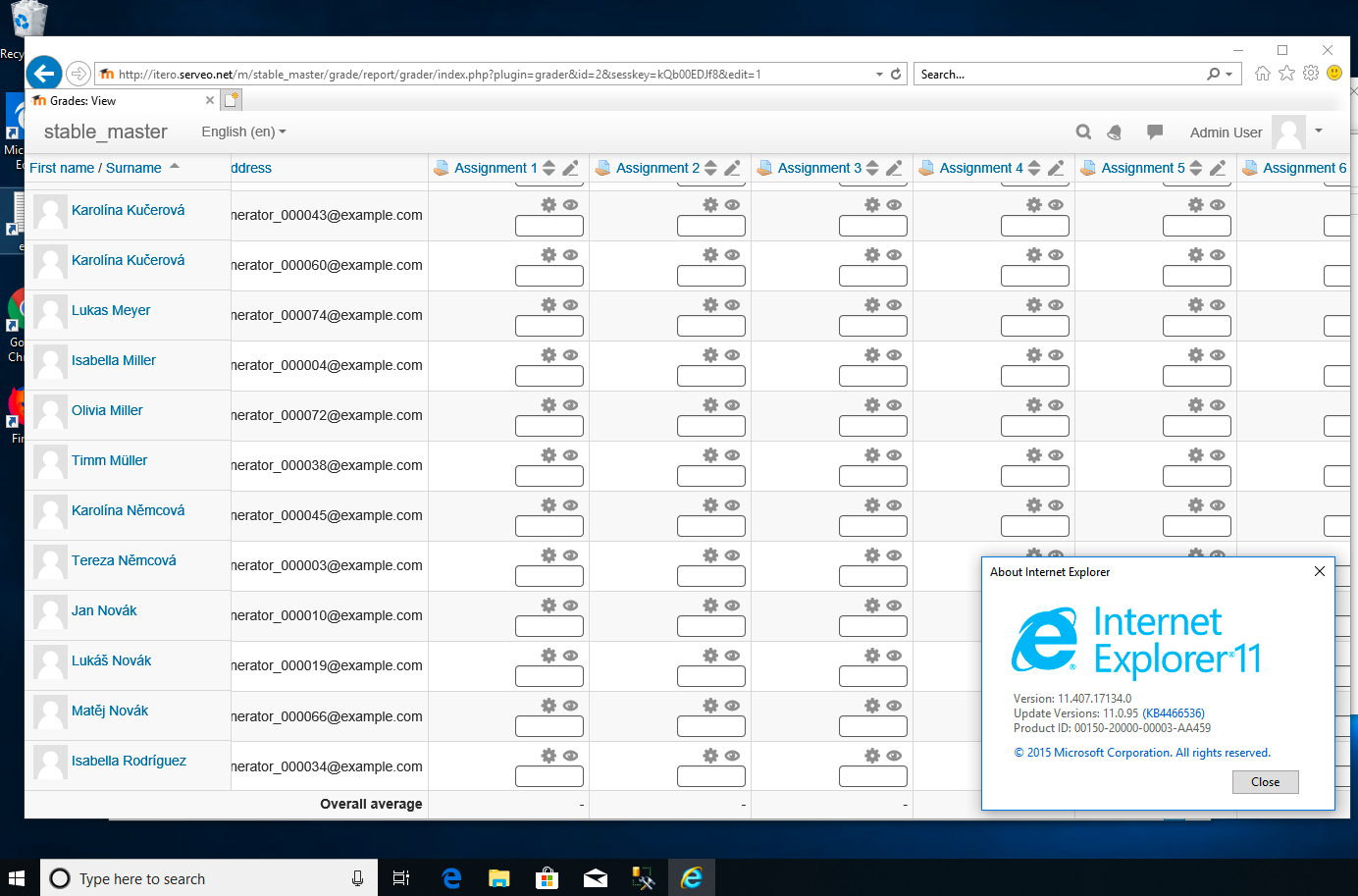The image size is (1358, 896).
Task: Click the Moodle search magnifier icon
Action: pos(1083,132)
